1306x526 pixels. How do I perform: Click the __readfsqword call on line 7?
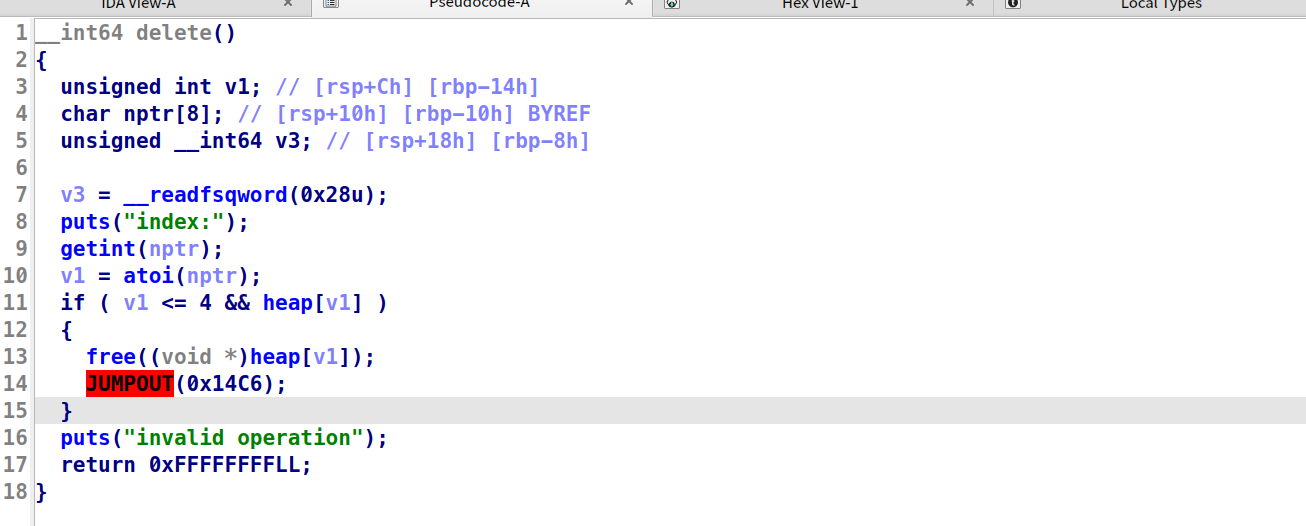click(205, 195)
